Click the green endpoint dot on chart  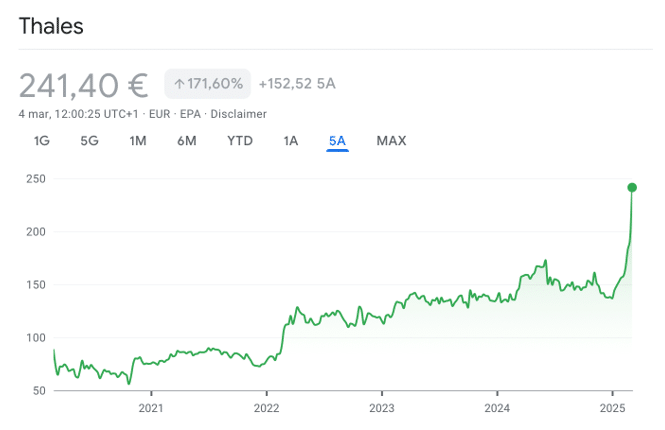tap(632, 187)
